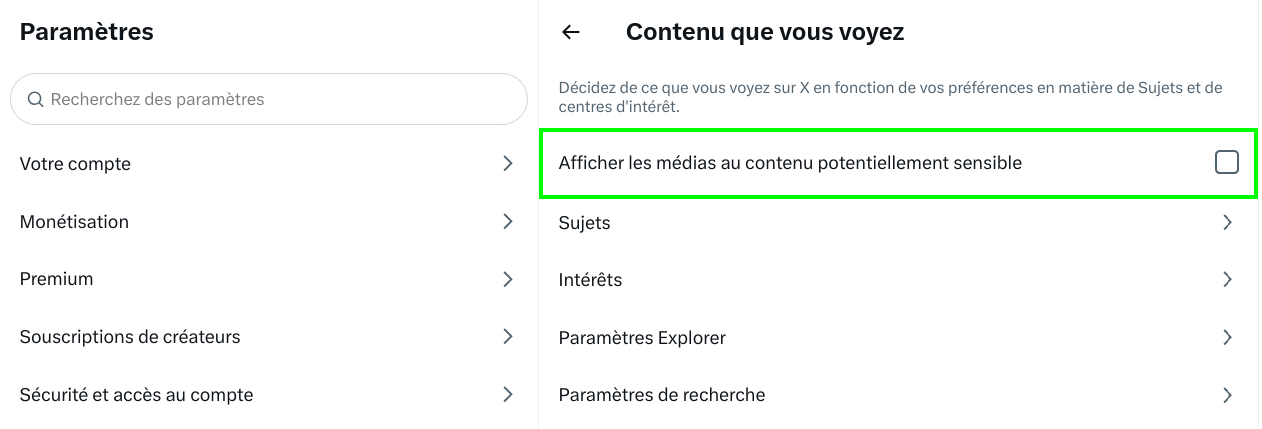Open the Paramètres de recherche link
Image resolution: width=1262 pixels, height=429 pixels.
tap(662, 395)
